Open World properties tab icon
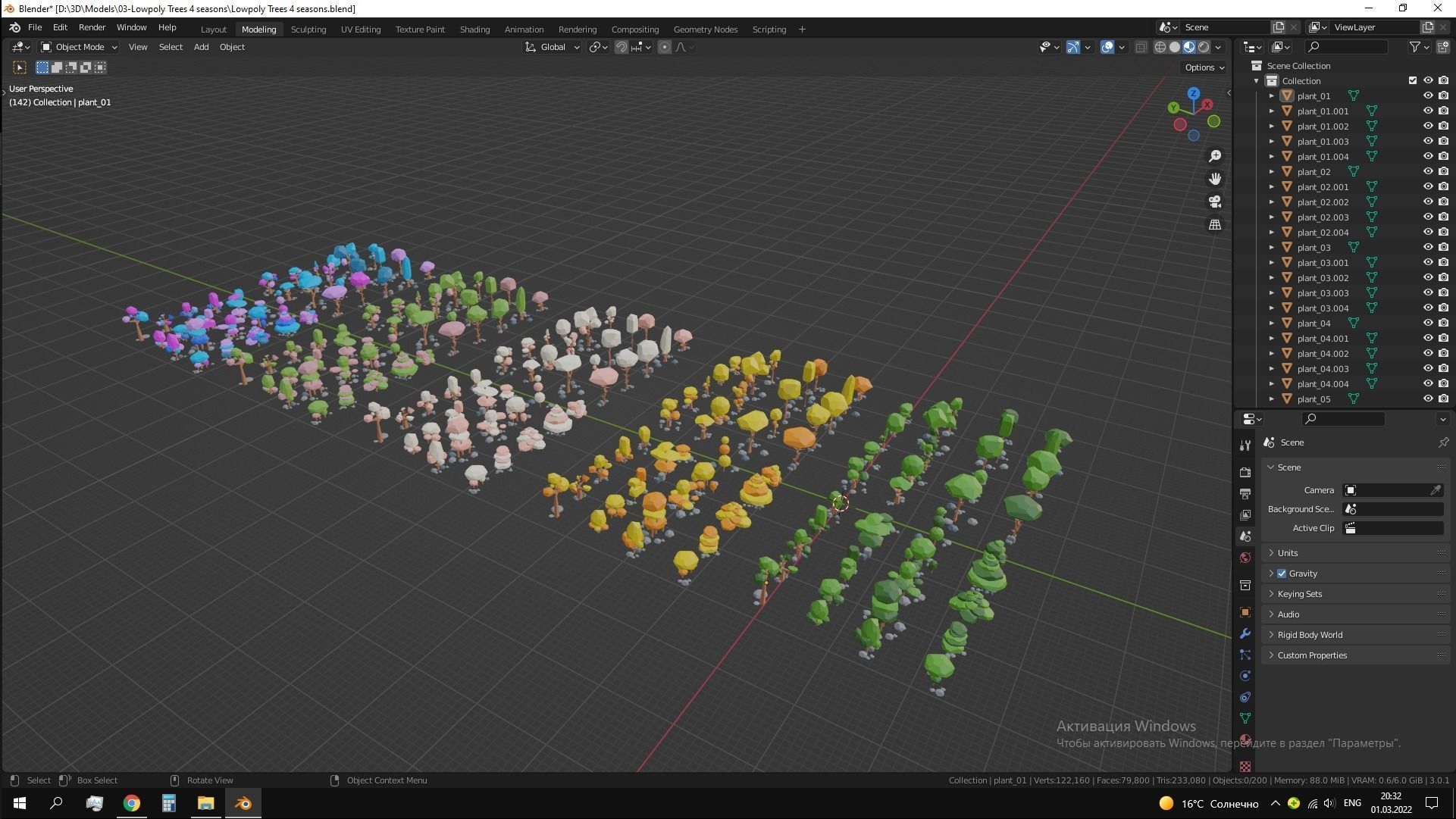 coord(1245,558)
